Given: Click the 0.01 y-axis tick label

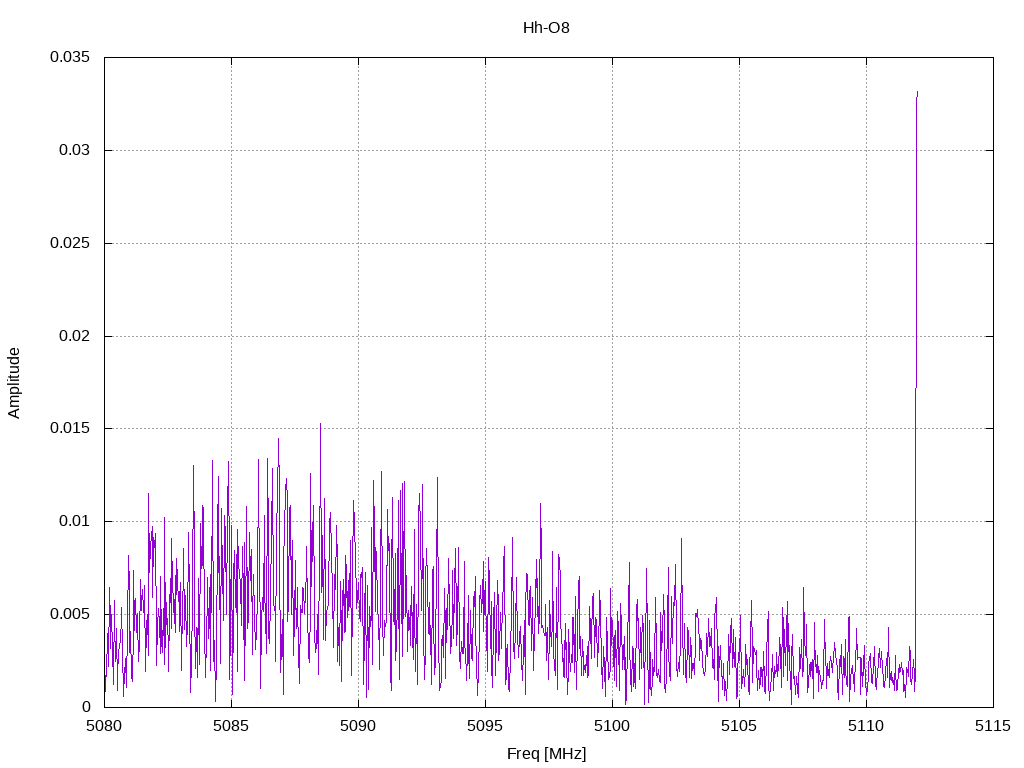Looking at the screenshot, I should (74, 521).
